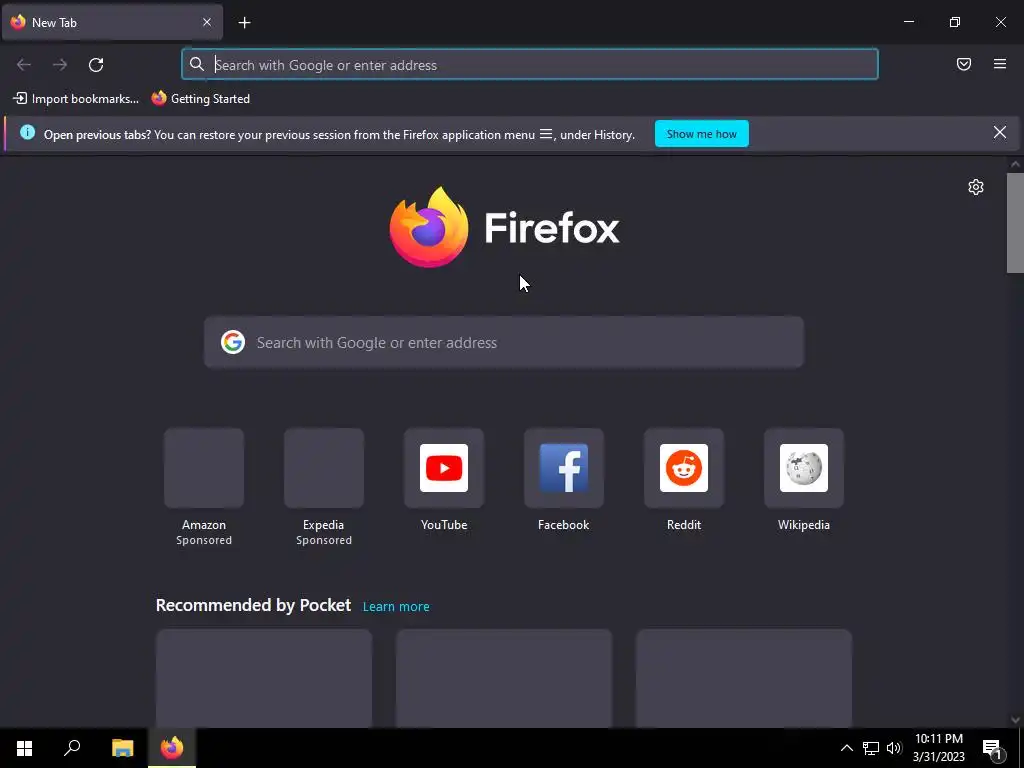
Task: Click the page vertical scrollbar thumb
Action: coord(1015,223)
